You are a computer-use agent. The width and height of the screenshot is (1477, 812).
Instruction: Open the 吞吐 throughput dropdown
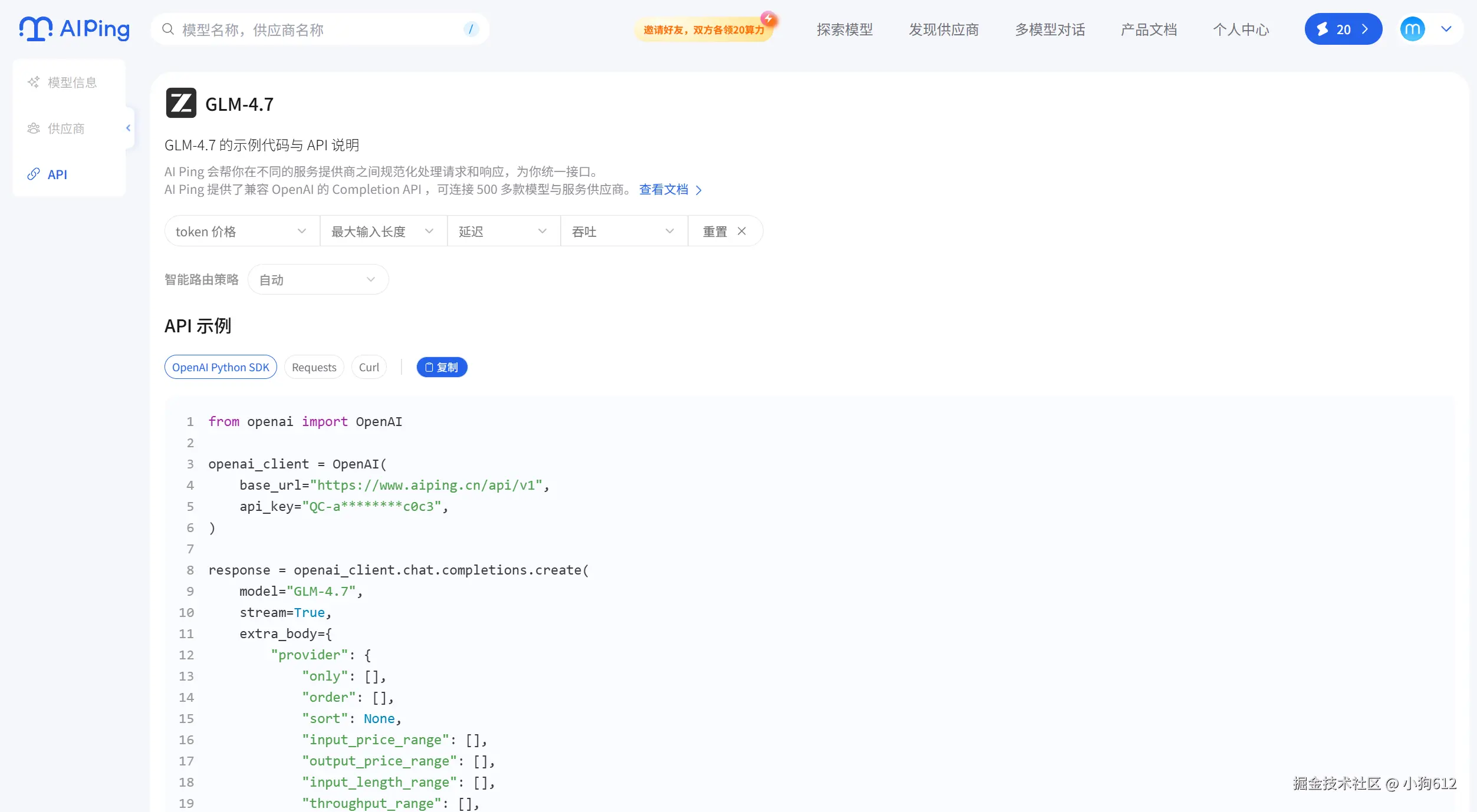tap(623, 232)
